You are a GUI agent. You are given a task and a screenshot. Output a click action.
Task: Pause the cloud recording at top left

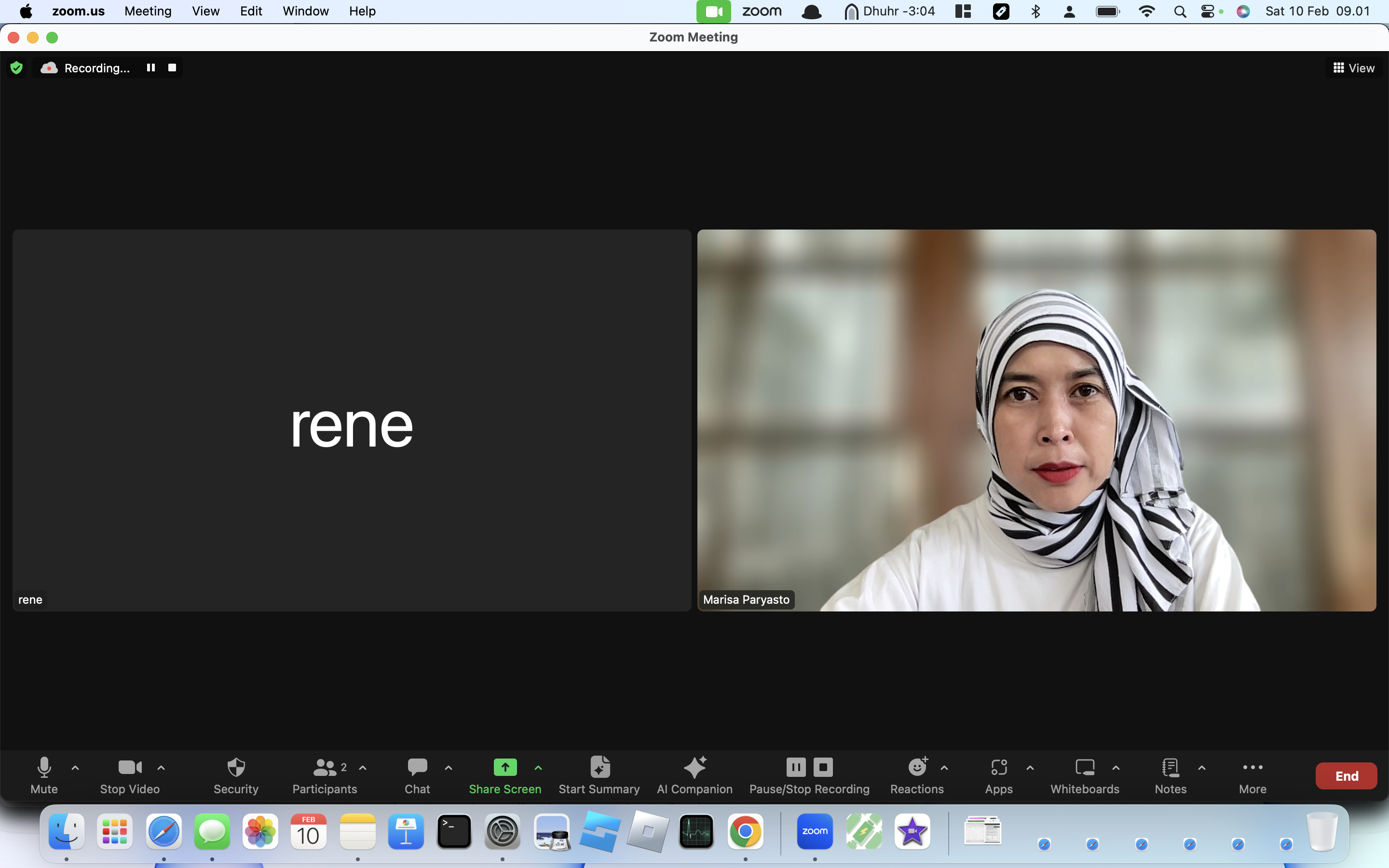(x=150, y=68)
